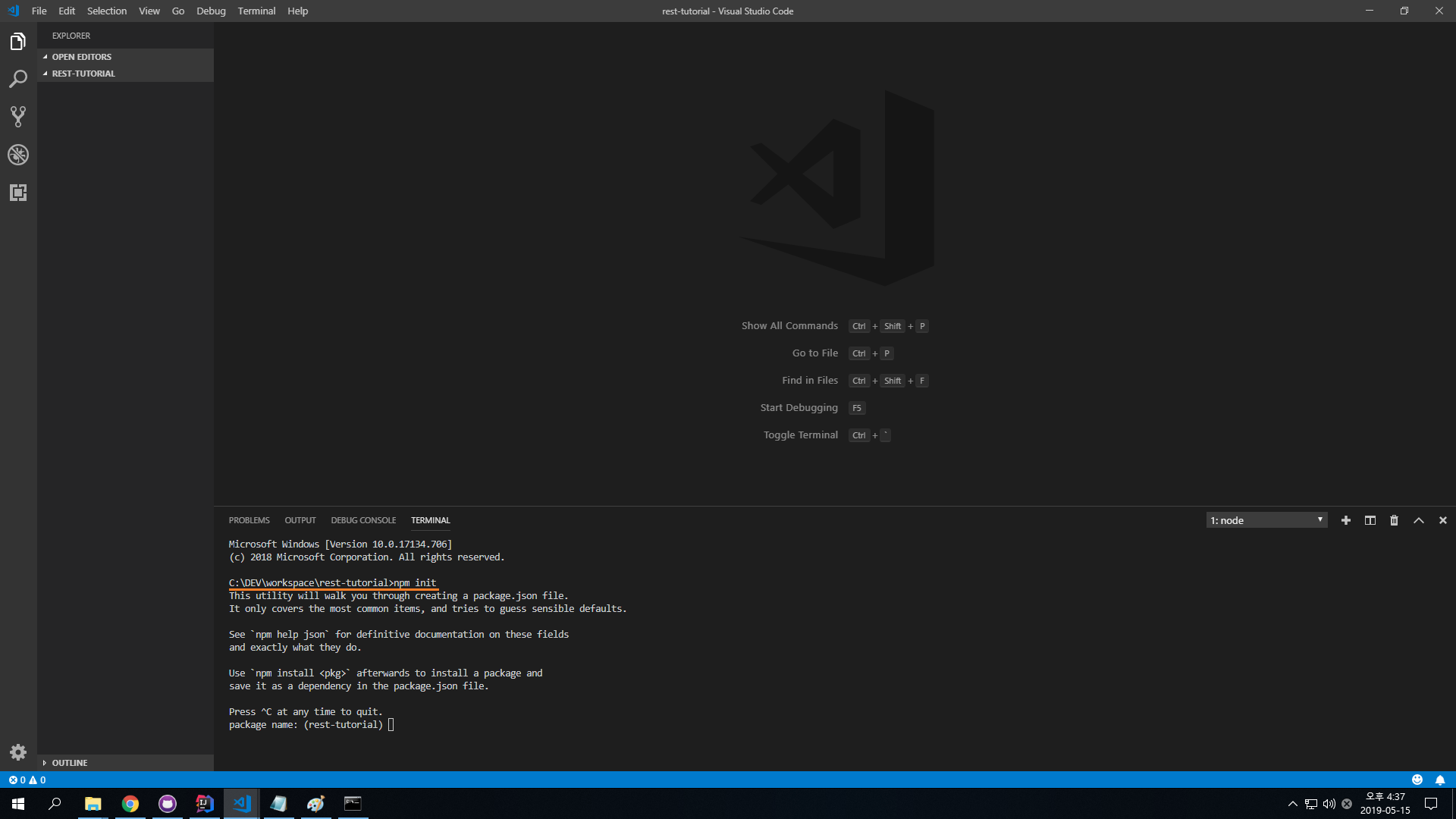1456x819 pixels.
Task: Open command prompt from taskbar
Action: [x=353, y=804]
